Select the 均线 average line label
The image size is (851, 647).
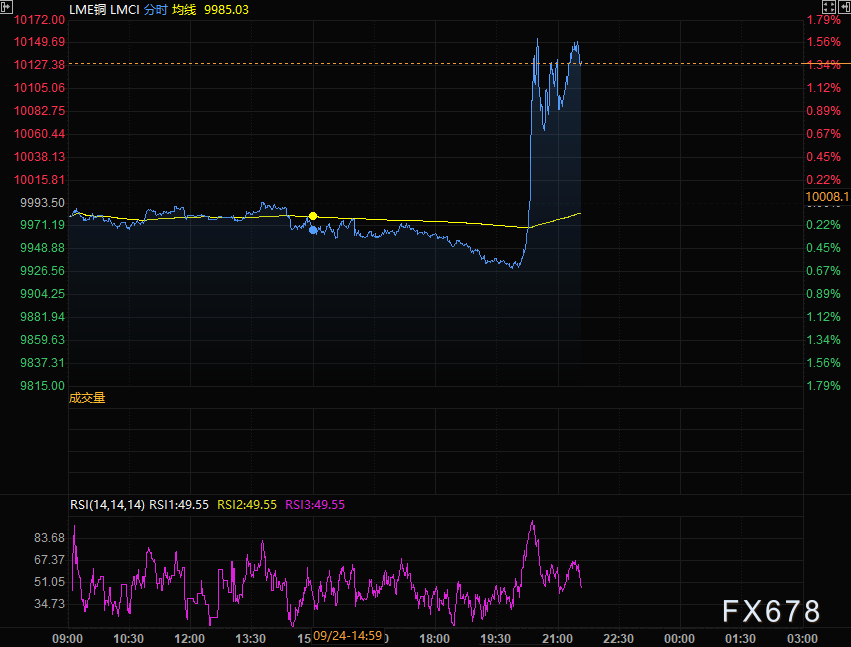click(184, 9)
